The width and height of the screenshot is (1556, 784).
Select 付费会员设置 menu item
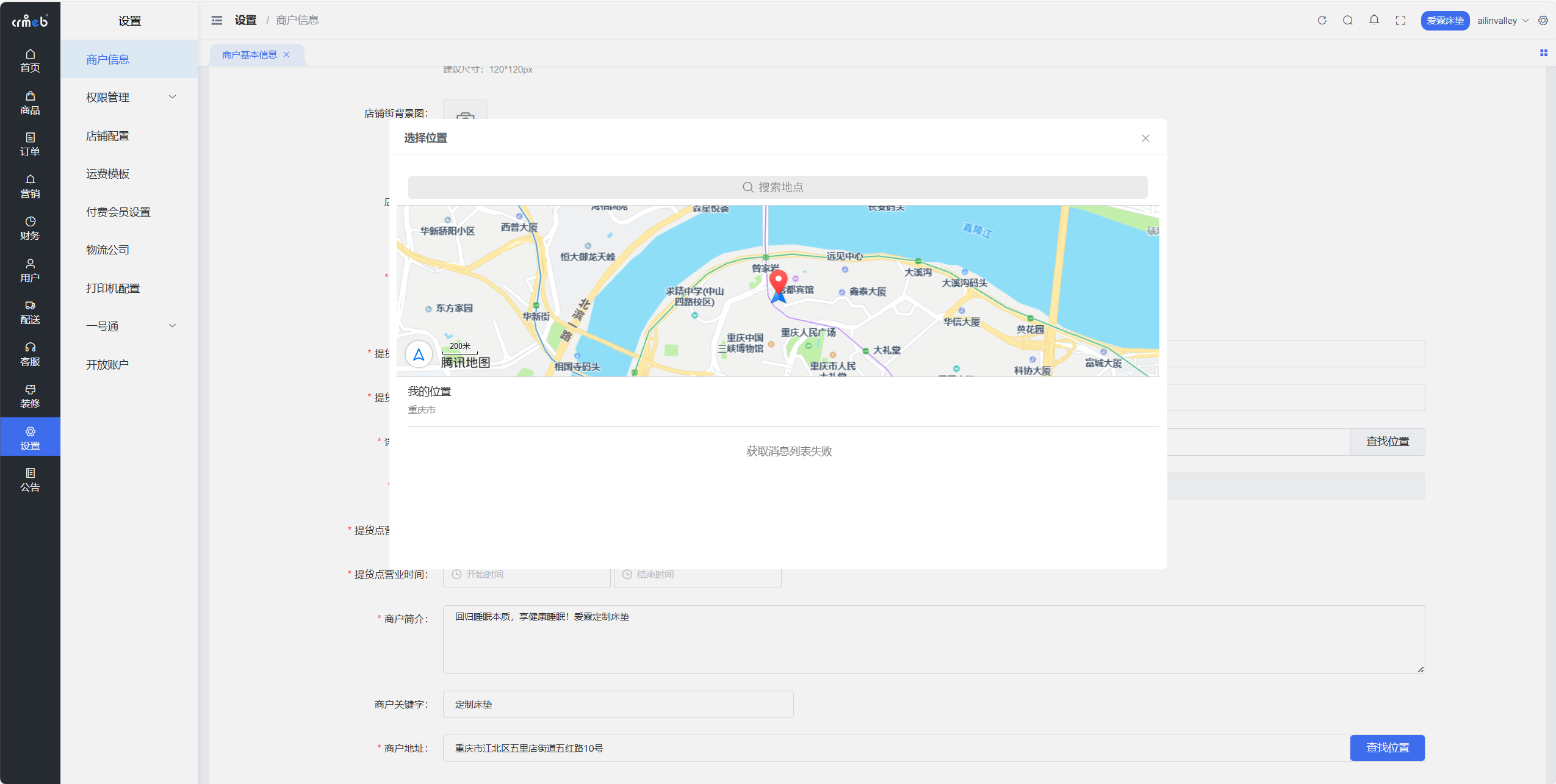coord(129,212)
